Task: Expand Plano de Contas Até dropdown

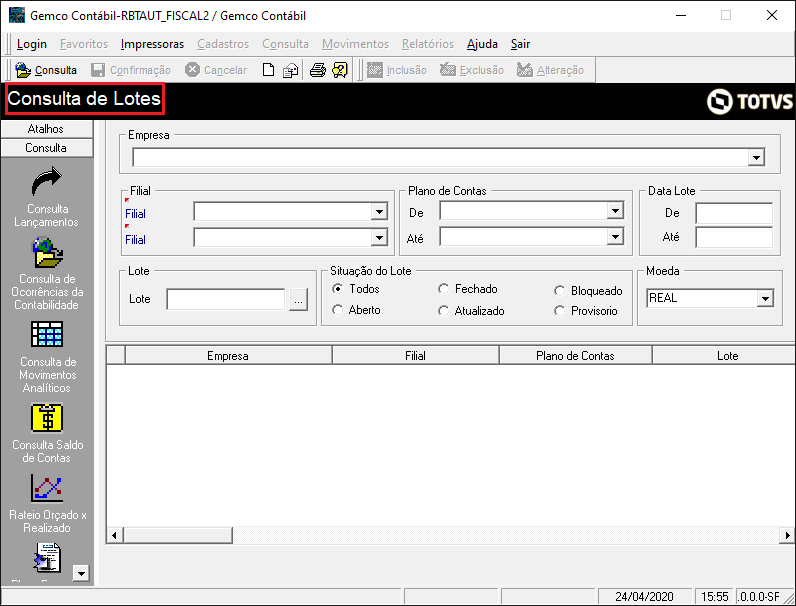Action: (615, 236)
